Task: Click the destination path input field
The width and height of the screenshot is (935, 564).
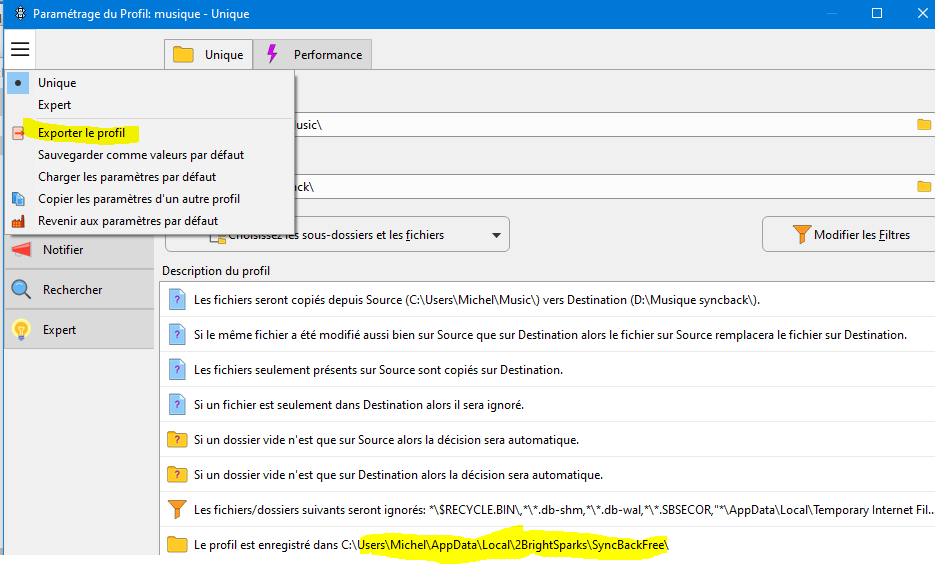Action: pos(602,187)
